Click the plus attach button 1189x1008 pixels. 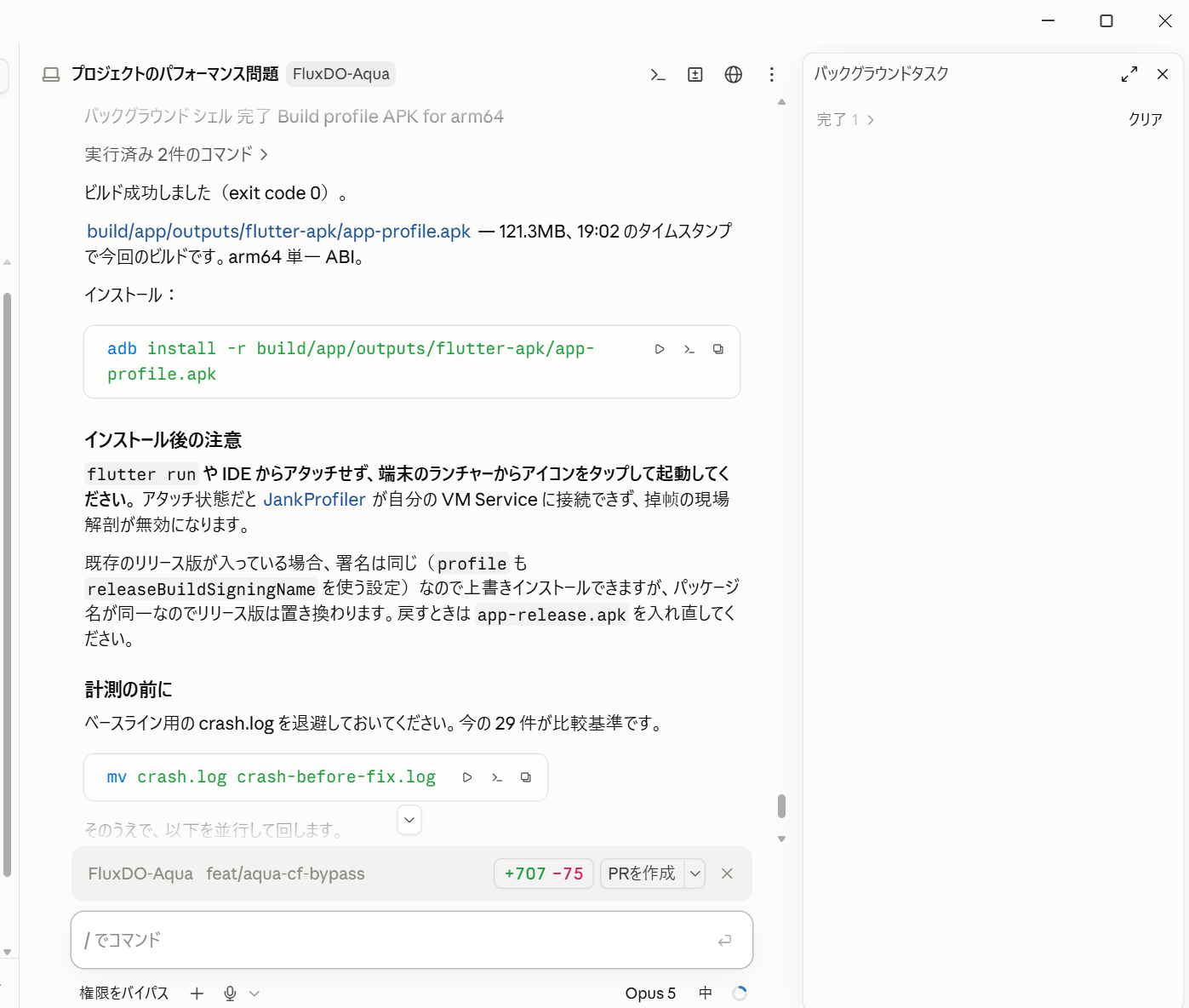[x=197, y=994]
